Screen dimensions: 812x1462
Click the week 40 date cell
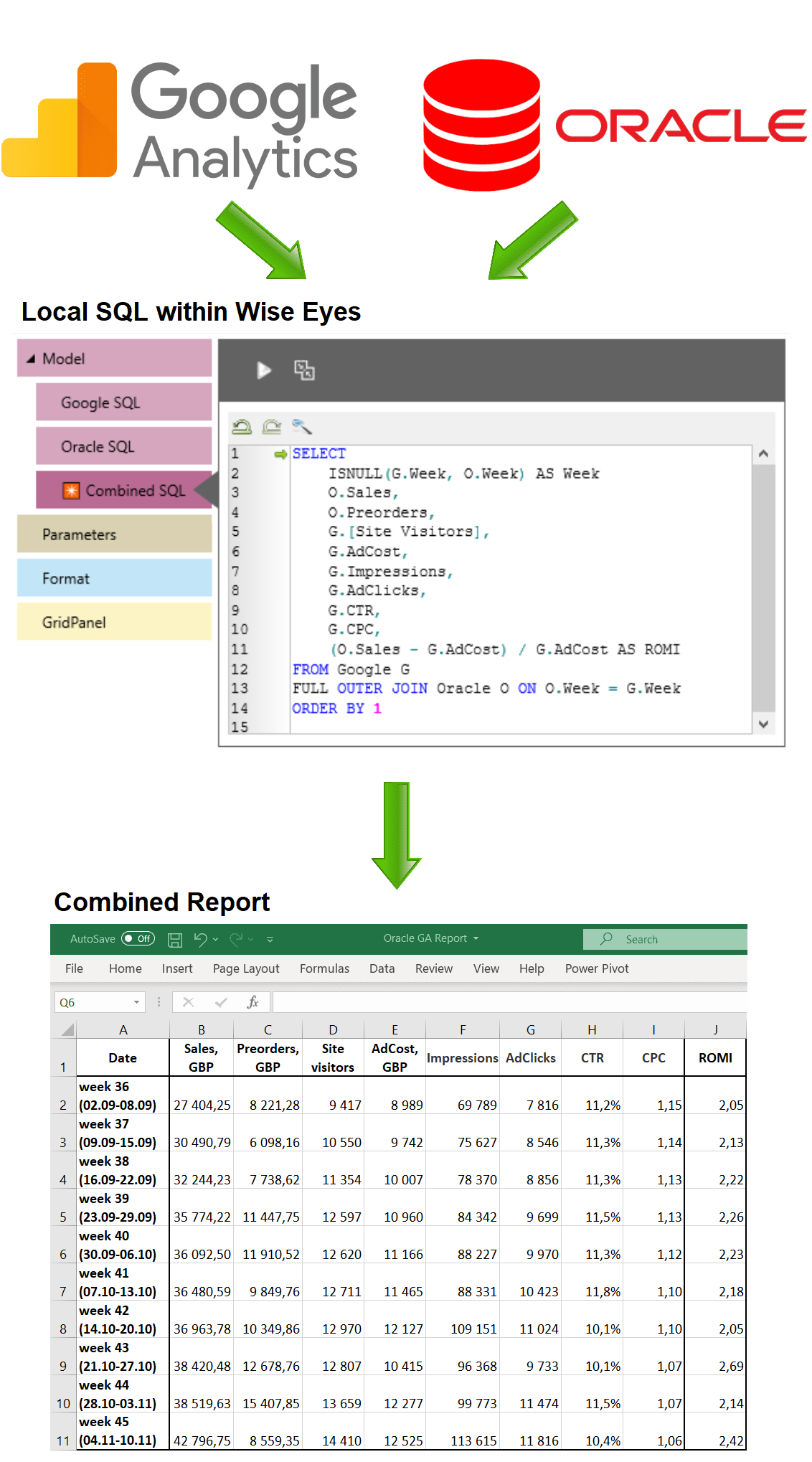(x=123, y=1245)
